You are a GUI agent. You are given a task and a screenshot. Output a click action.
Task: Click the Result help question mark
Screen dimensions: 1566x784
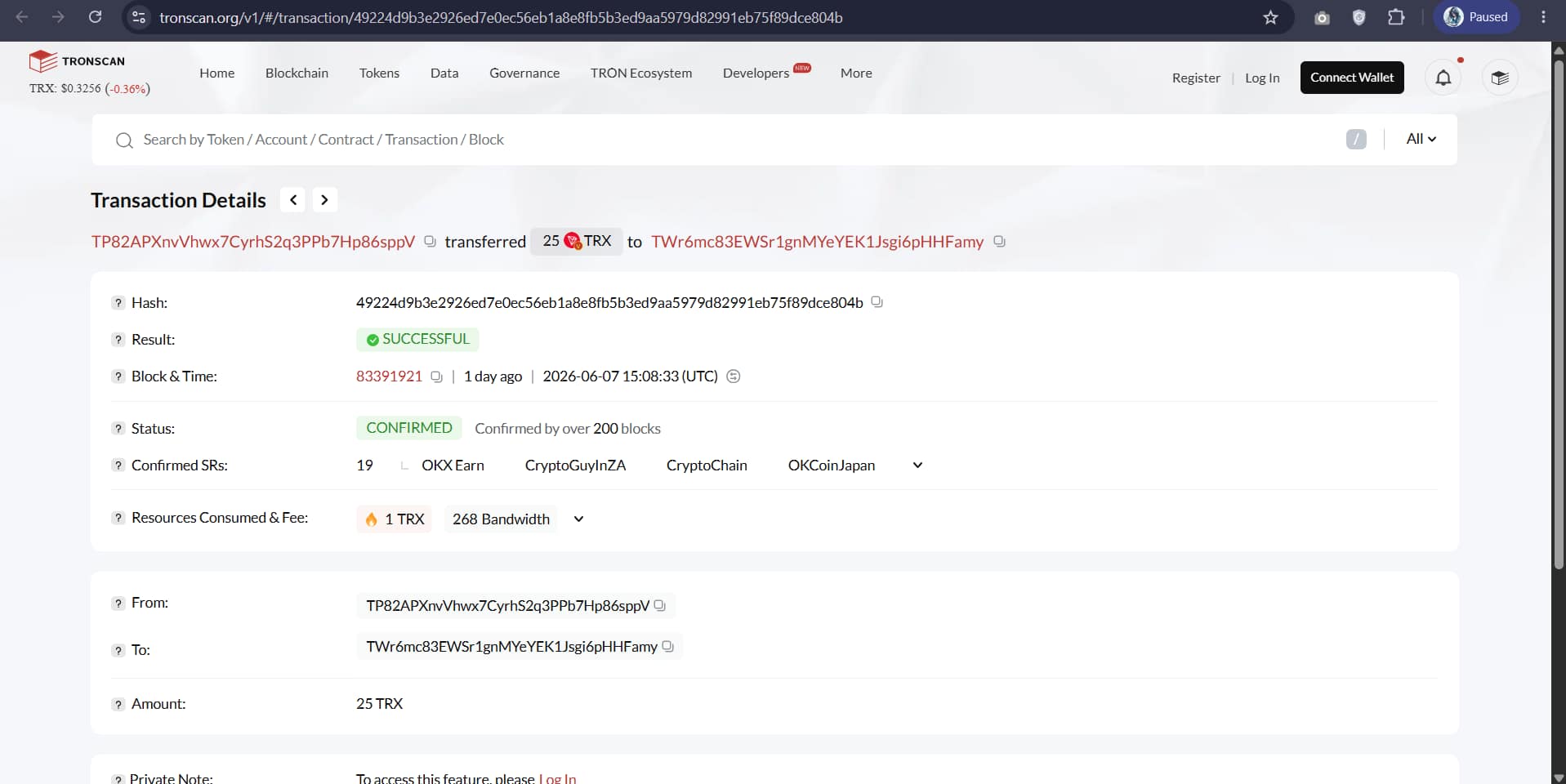[x=118, y=340]
